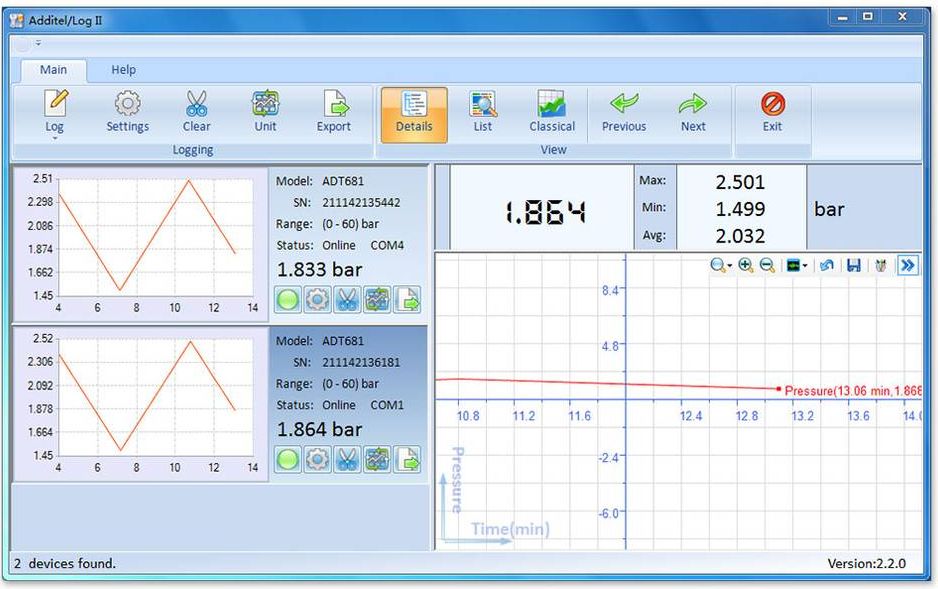The width and height of the screenshot is (938, 589).
Task: Open the Log tool in the ribbon
Action: pos(55,111)
